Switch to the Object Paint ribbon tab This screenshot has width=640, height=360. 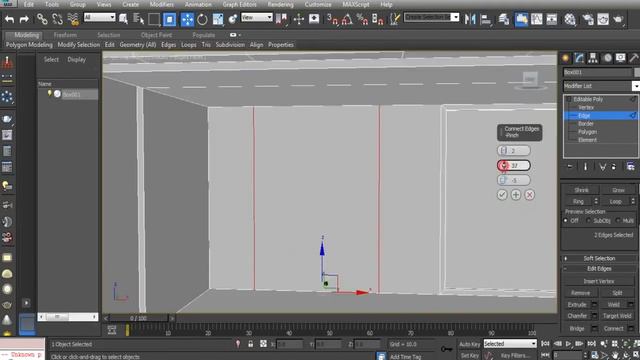point(156,35)
